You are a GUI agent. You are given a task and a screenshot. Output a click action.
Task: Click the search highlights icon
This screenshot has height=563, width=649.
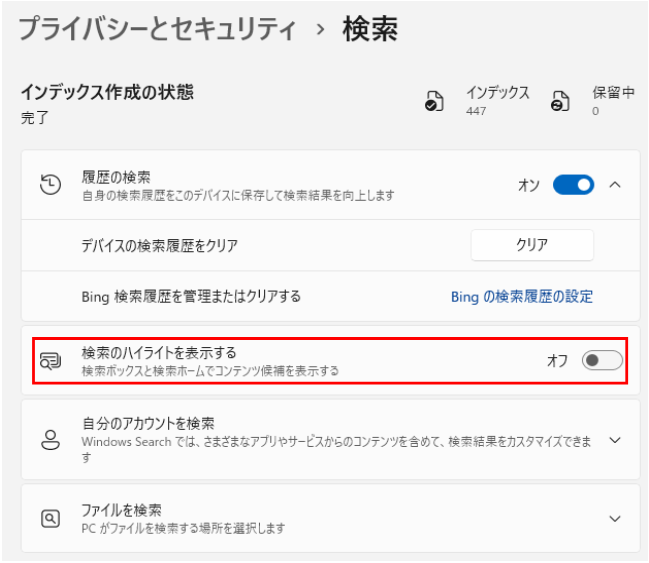50,360
